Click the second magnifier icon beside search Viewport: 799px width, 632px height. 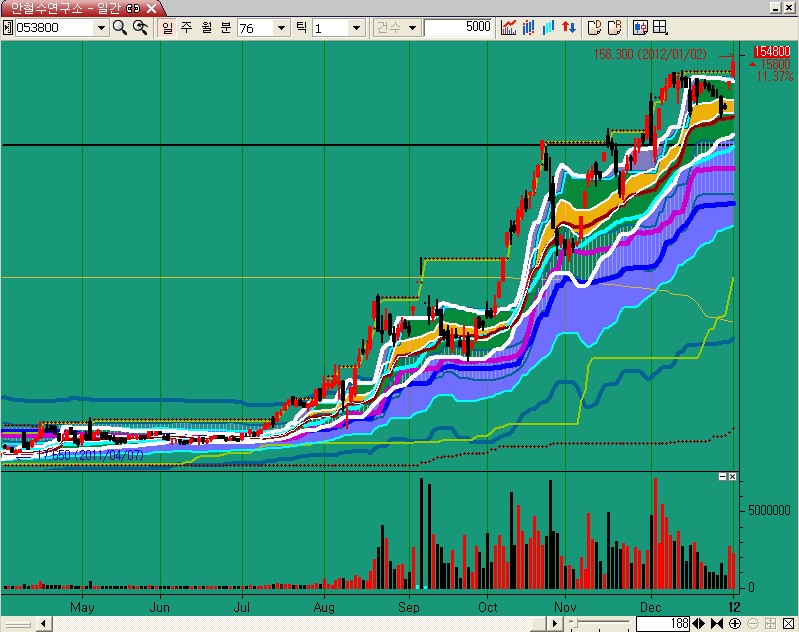(141, 27)
